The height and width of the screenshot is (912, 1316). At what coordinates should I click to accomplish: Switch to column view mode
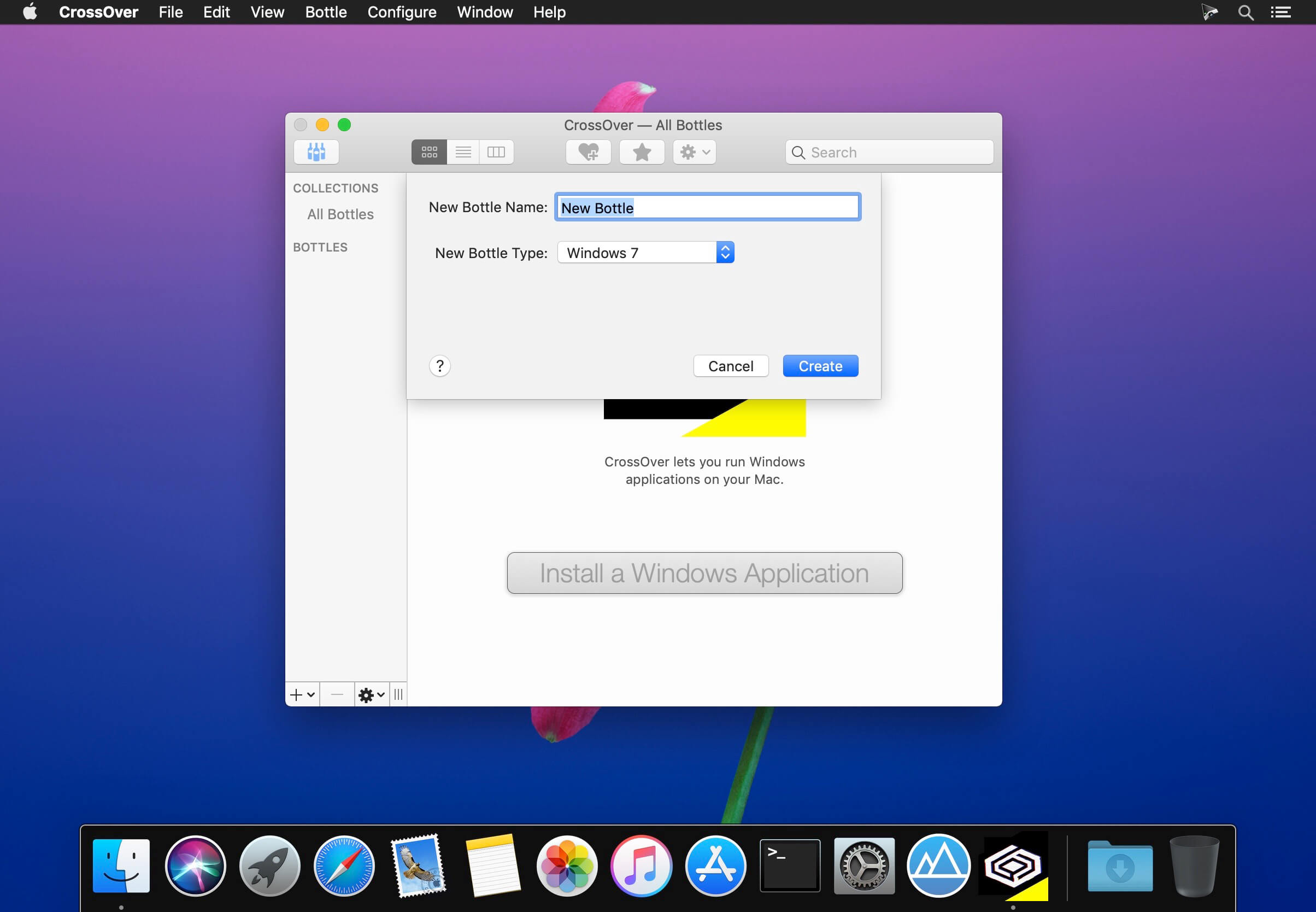pyautogui.click(x=496, y=152)
